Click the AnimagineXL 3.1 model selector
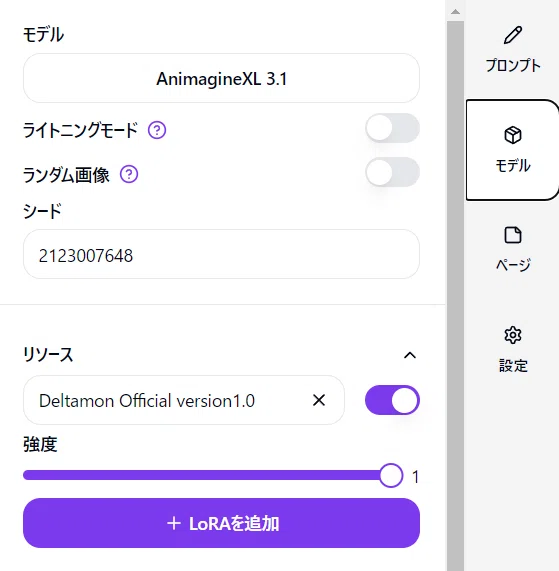The height and width of the screenshot is (571, 559). tap(221, 78)
